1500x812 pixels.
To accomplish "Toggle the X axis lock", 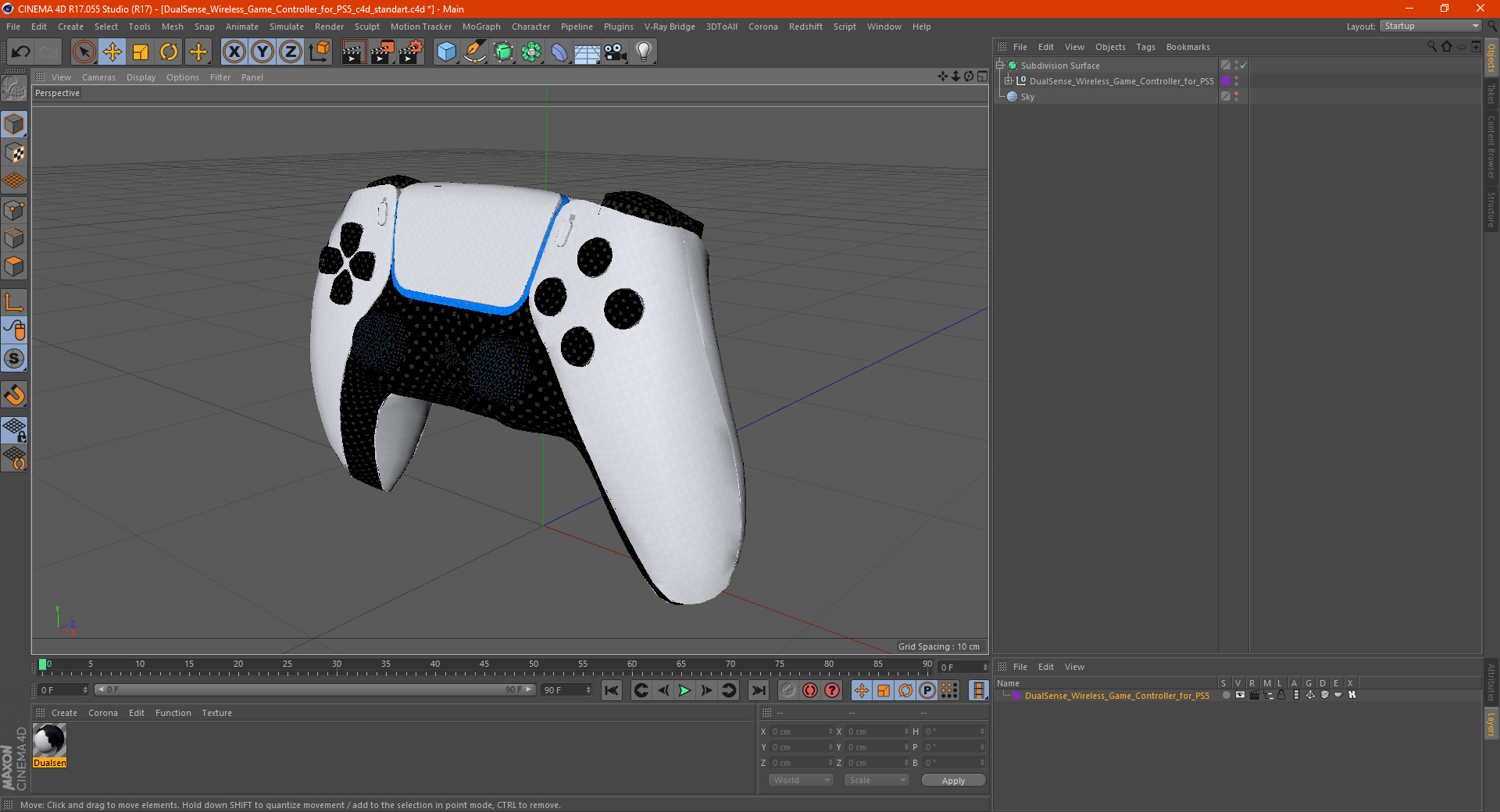I will [x=234, y=52].
